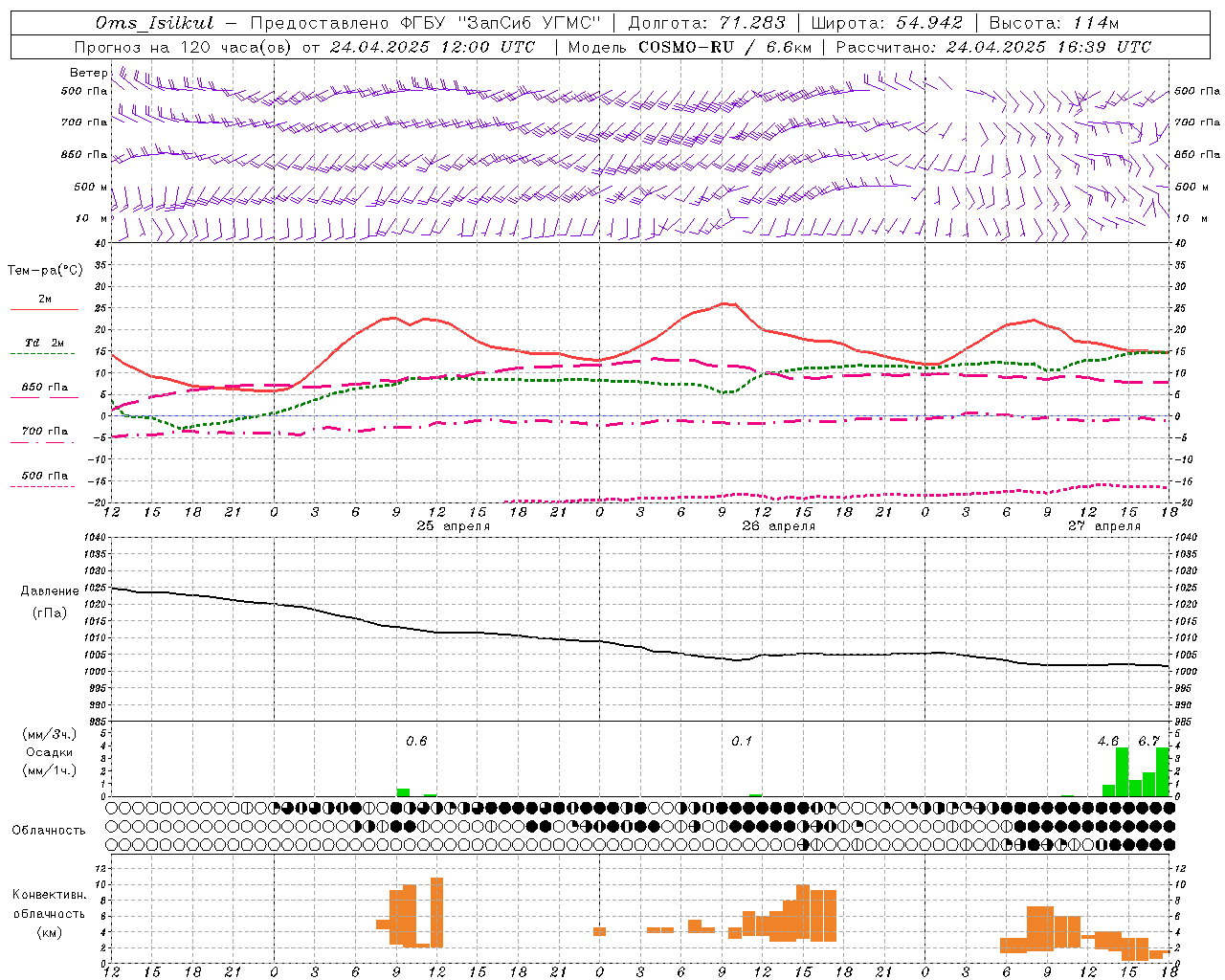Image resolution: width=1225 pixels, height=980 pixels.
Task: Click the 0.6 precipitation total value
Action: (x=416, y=741)
